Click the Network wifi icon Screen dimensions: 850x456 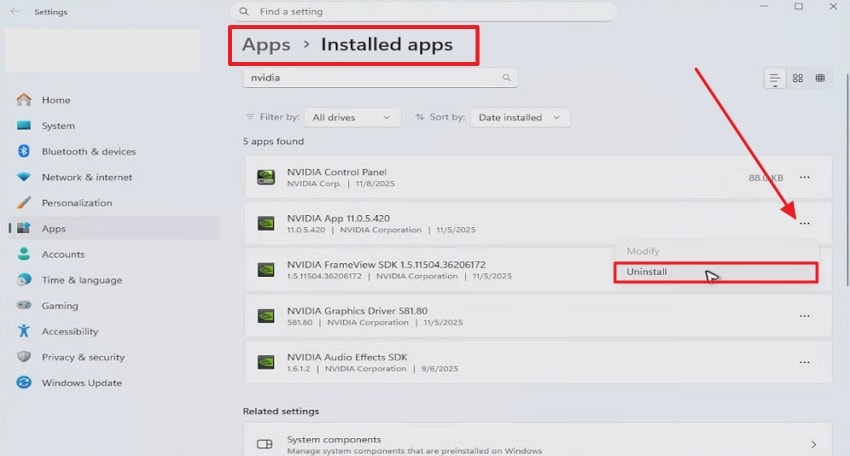pos(23,177)
